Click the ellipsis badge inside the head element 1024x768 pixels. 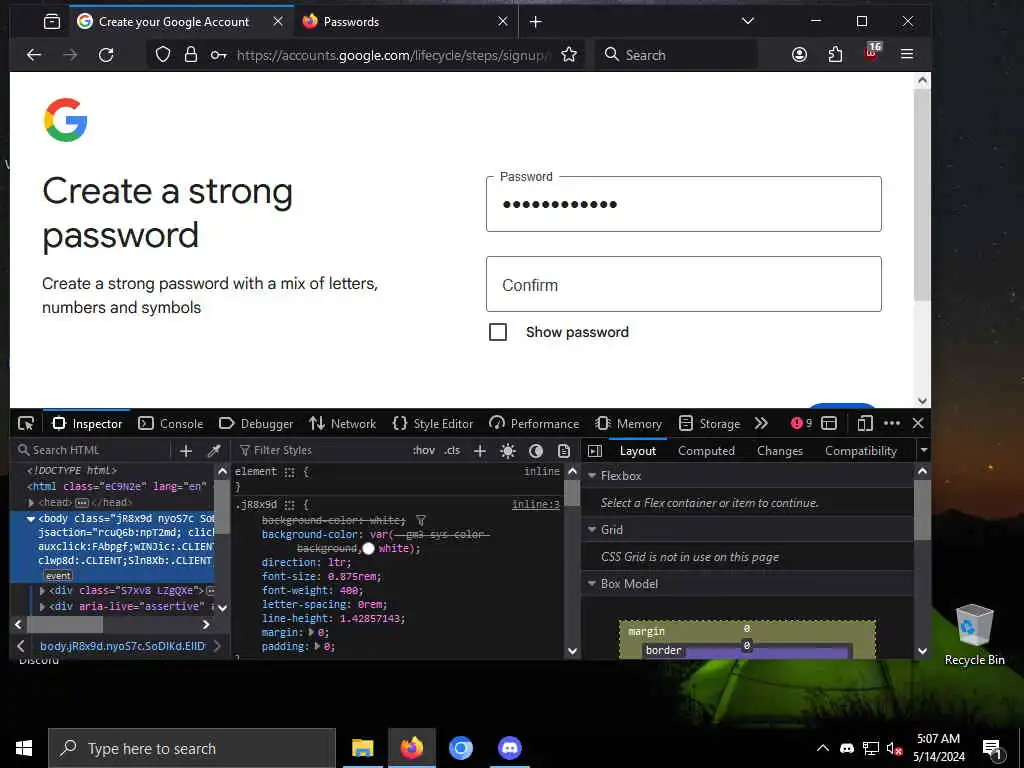(82, 502)
